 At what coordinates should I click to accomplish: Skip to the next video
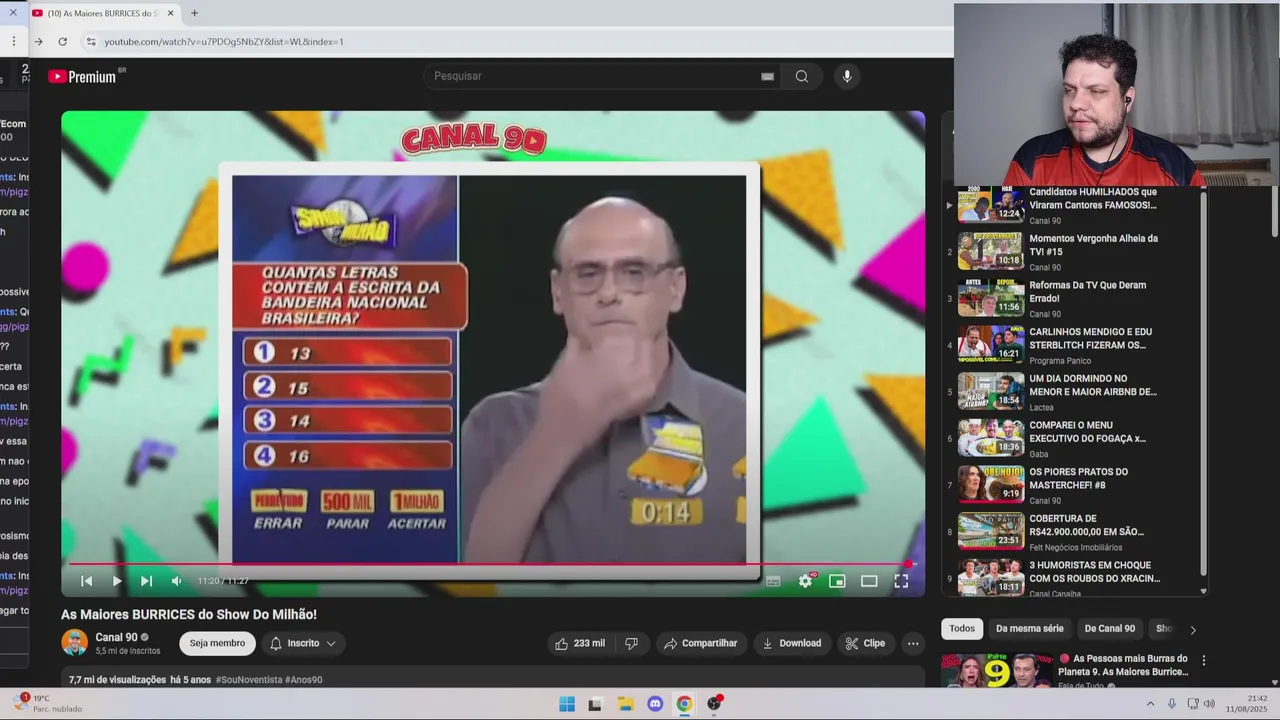tap(146, 581)
